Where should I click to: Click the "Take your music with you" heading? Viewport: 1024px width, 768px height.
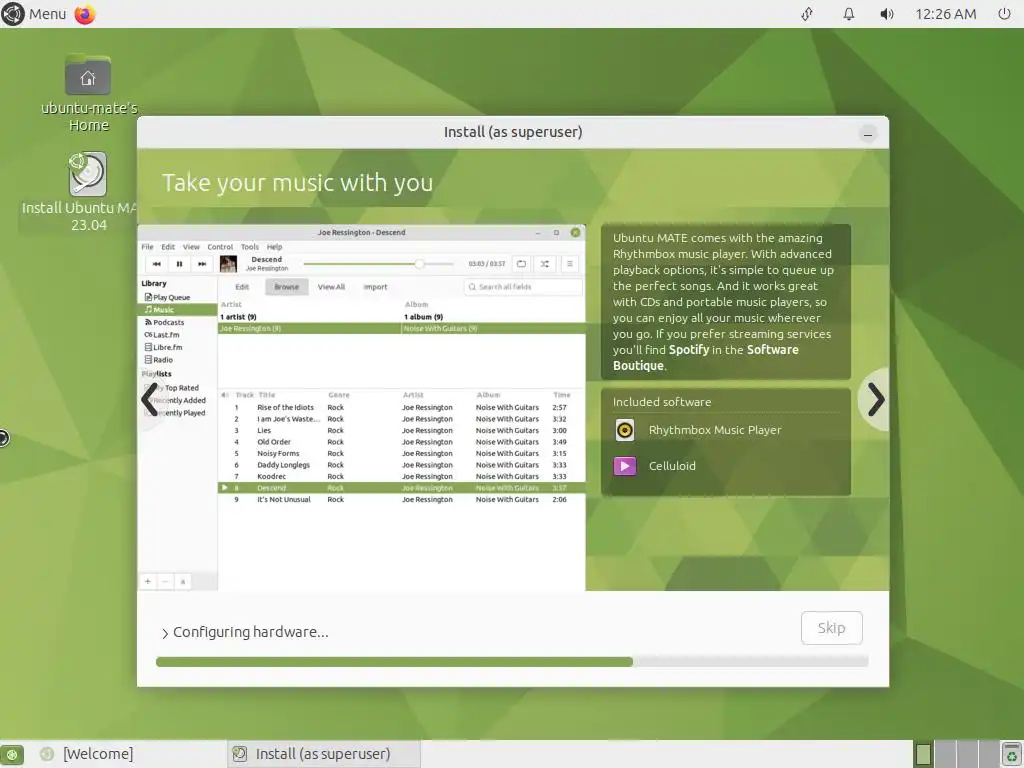coord(297,183)
